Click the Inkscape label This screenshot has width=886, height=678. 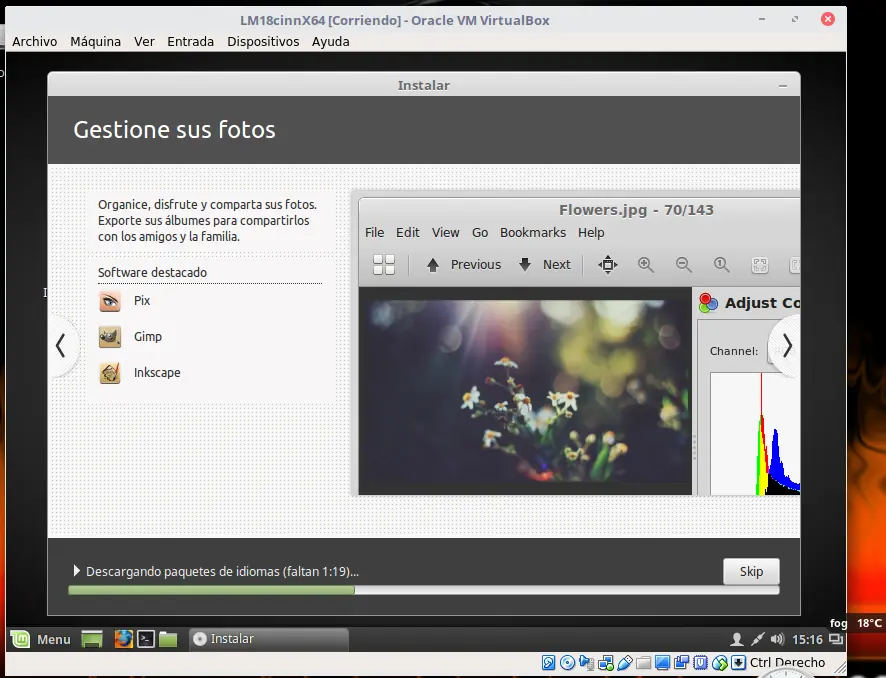point(157,373)
